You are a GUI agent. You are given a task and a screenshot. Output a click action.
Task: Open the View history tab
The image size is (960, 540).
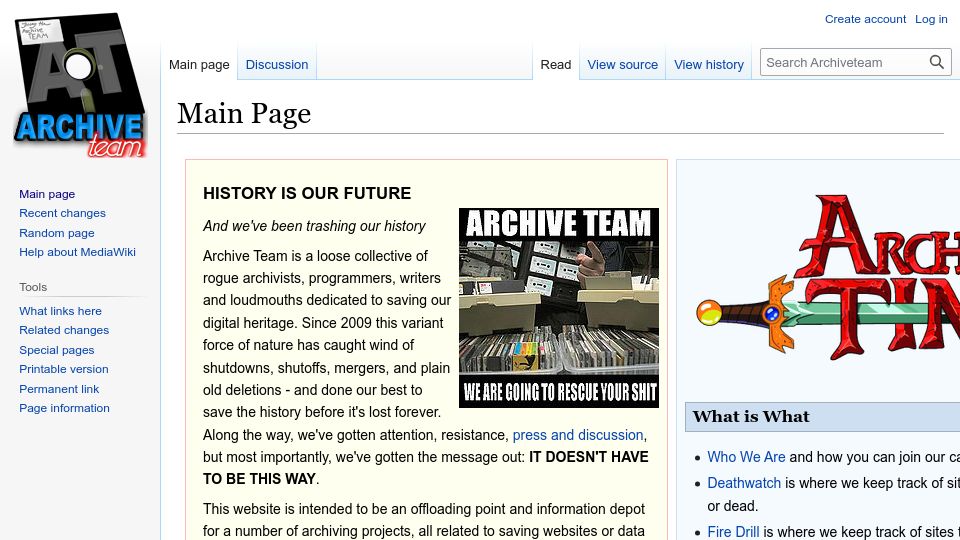coord(708,64)
